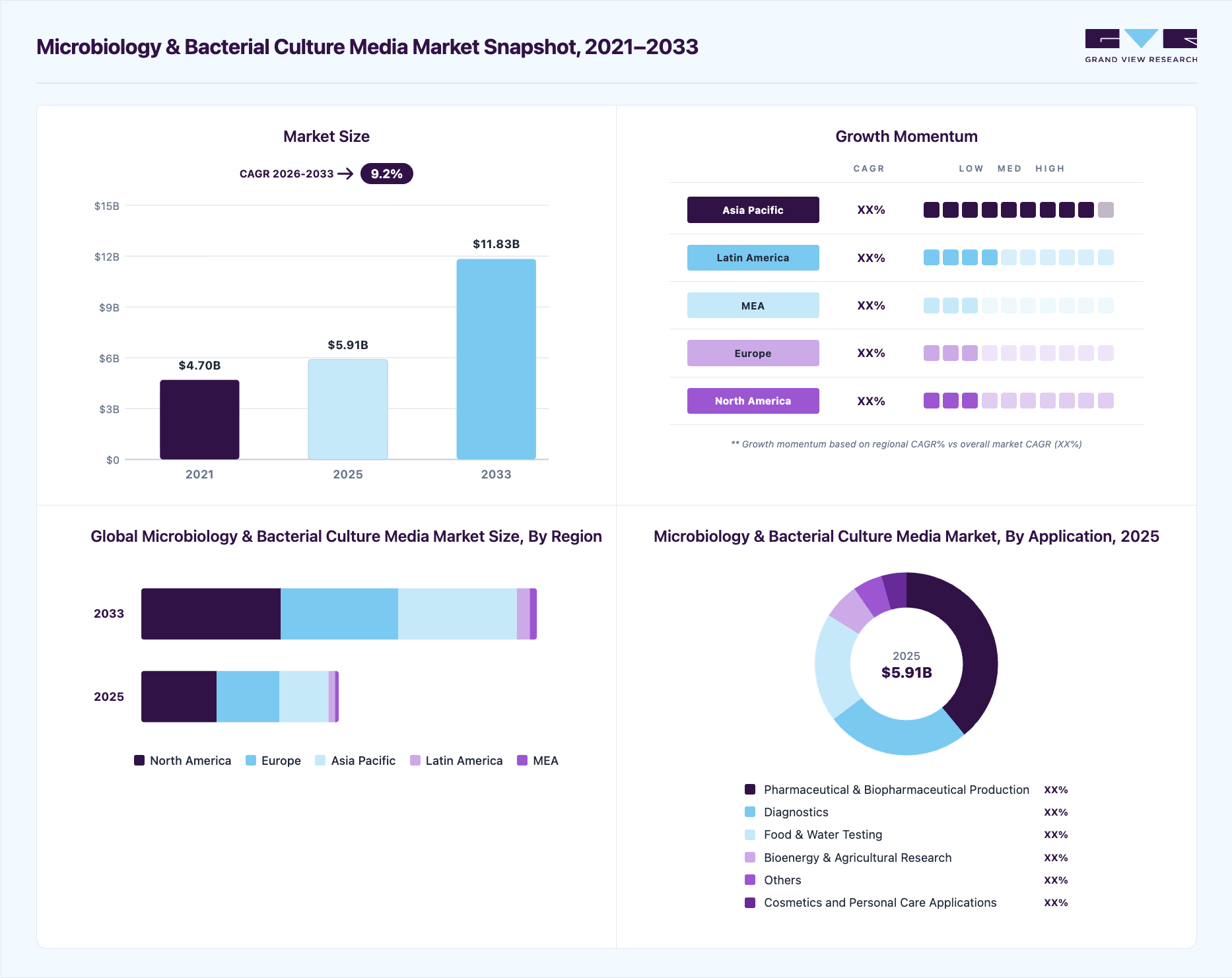Click the North America segment of the 2025 stacked bar
The height and width of the screenshot is (978, 1232).
pyautogui.click(x=179, y=696)
